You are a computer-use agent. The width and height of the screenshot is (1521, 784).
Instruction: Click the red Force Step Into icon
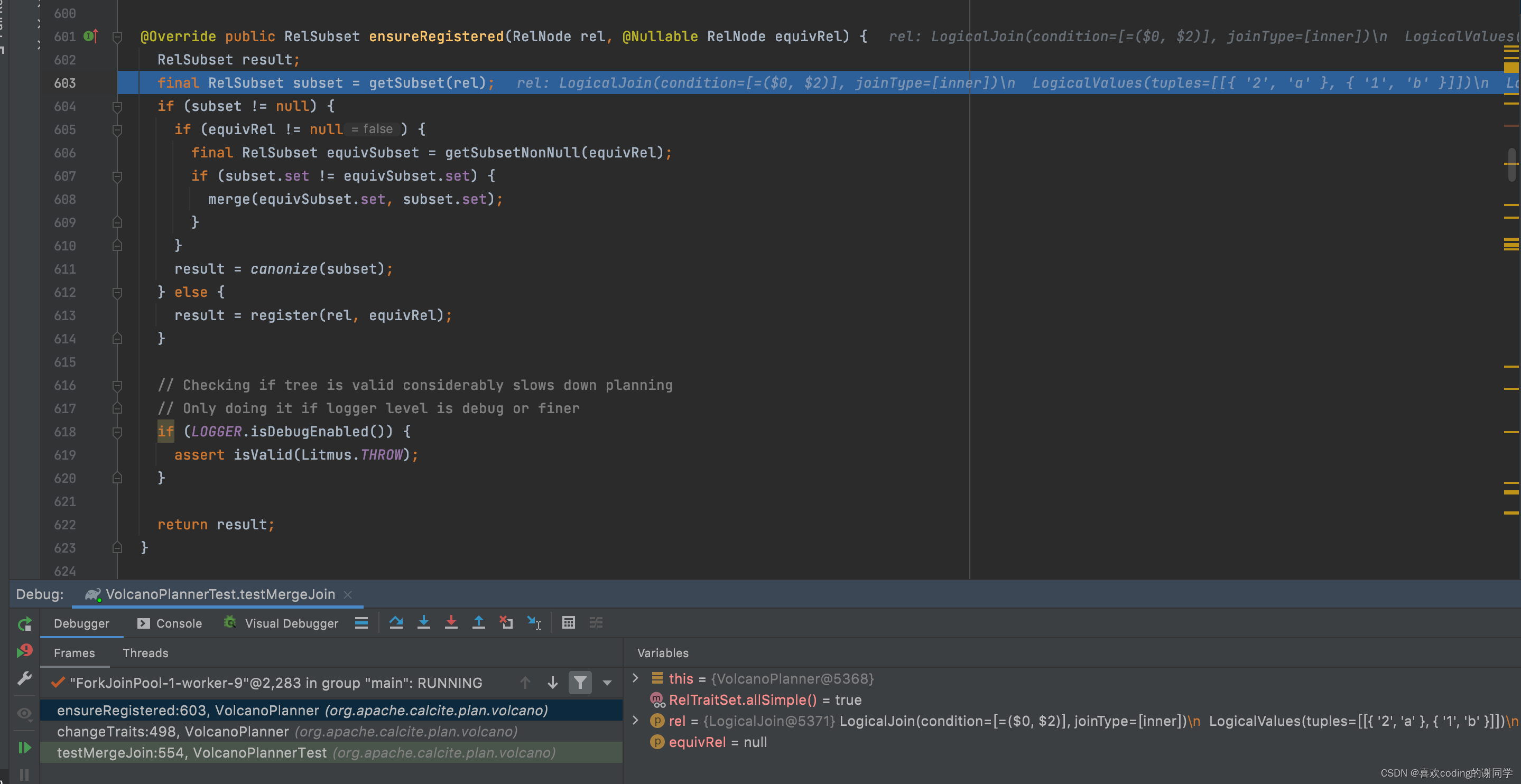(x=451, y=623)
